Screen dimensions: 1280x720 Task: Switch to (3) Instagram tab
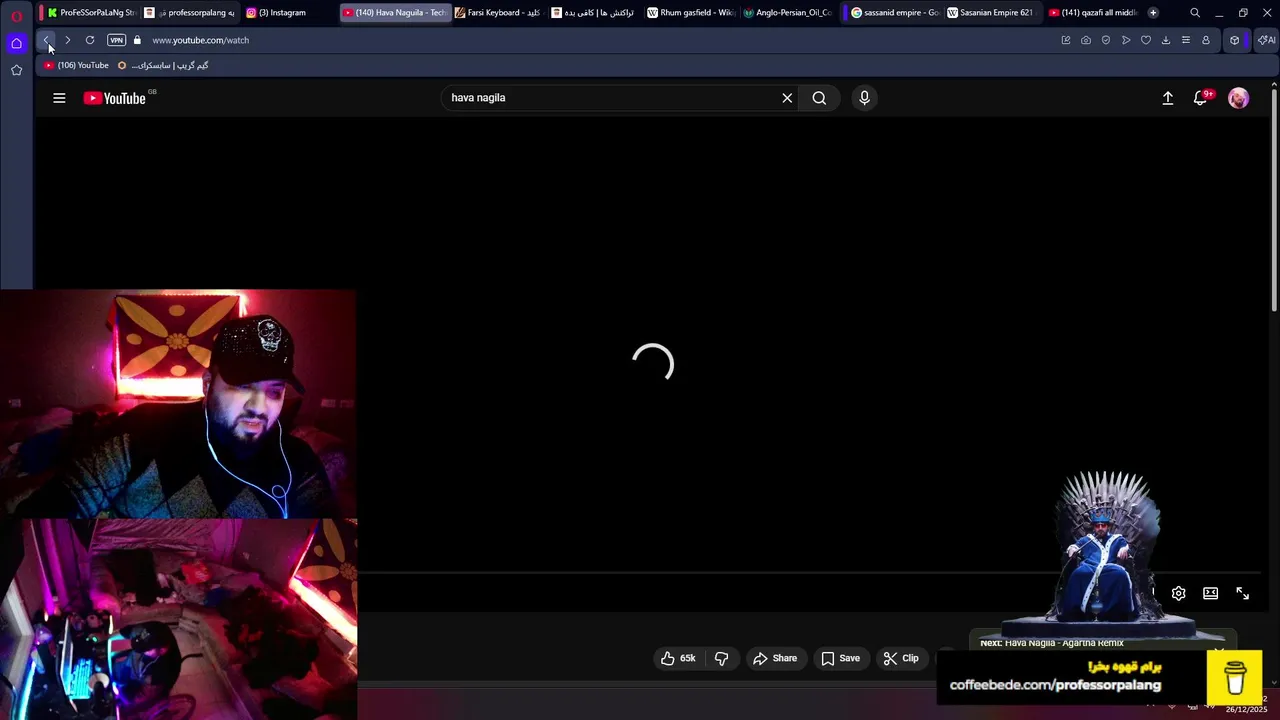point(288,13)
